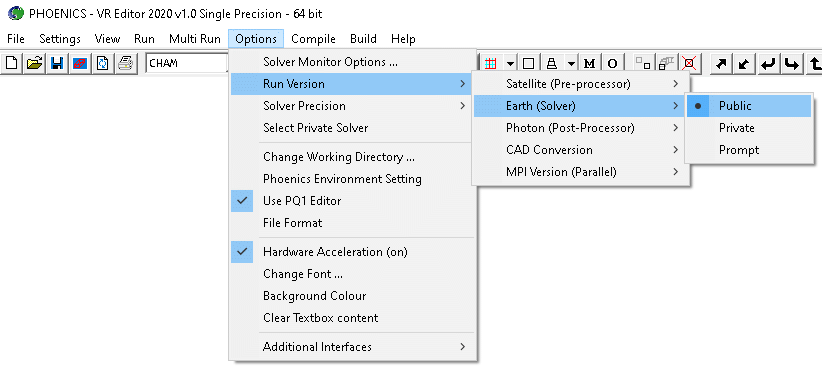Click the red grid mesh toggle icon

(x=491, y=63)
